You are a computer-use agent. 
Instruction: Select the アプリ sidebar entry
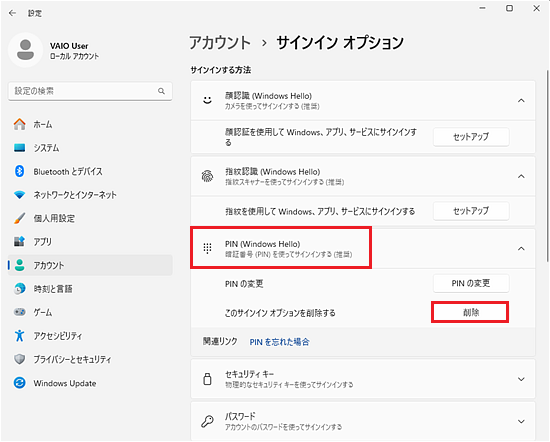click(90, 241)
